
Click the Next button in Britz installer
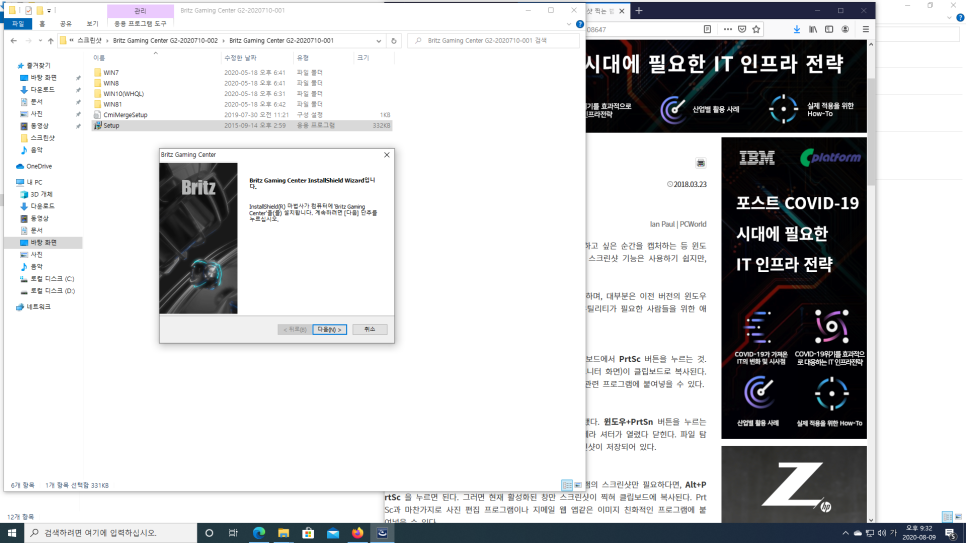click(330, 330)
